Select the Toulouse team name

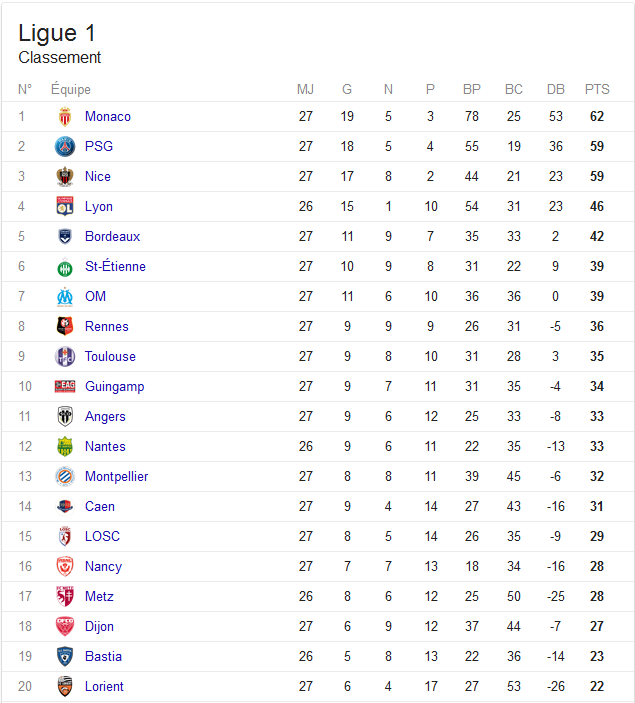110,356
